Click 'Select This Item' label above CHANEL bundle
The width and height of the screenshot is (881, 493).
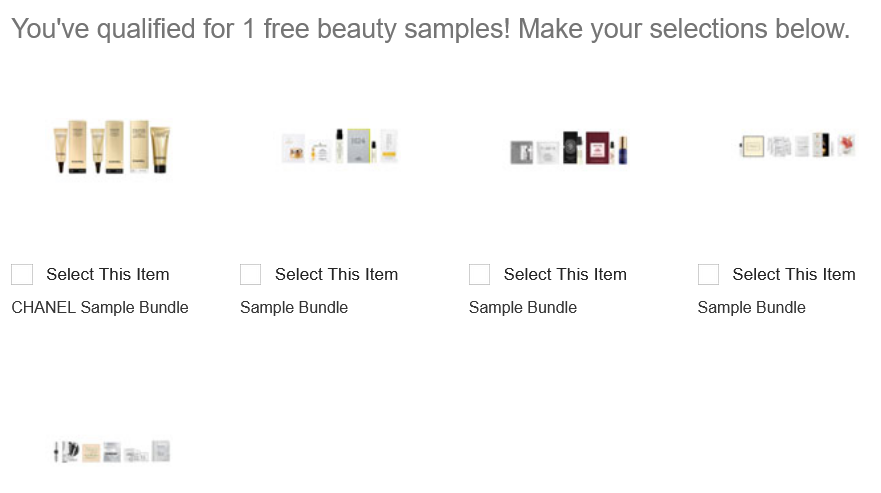click(108, 274)
